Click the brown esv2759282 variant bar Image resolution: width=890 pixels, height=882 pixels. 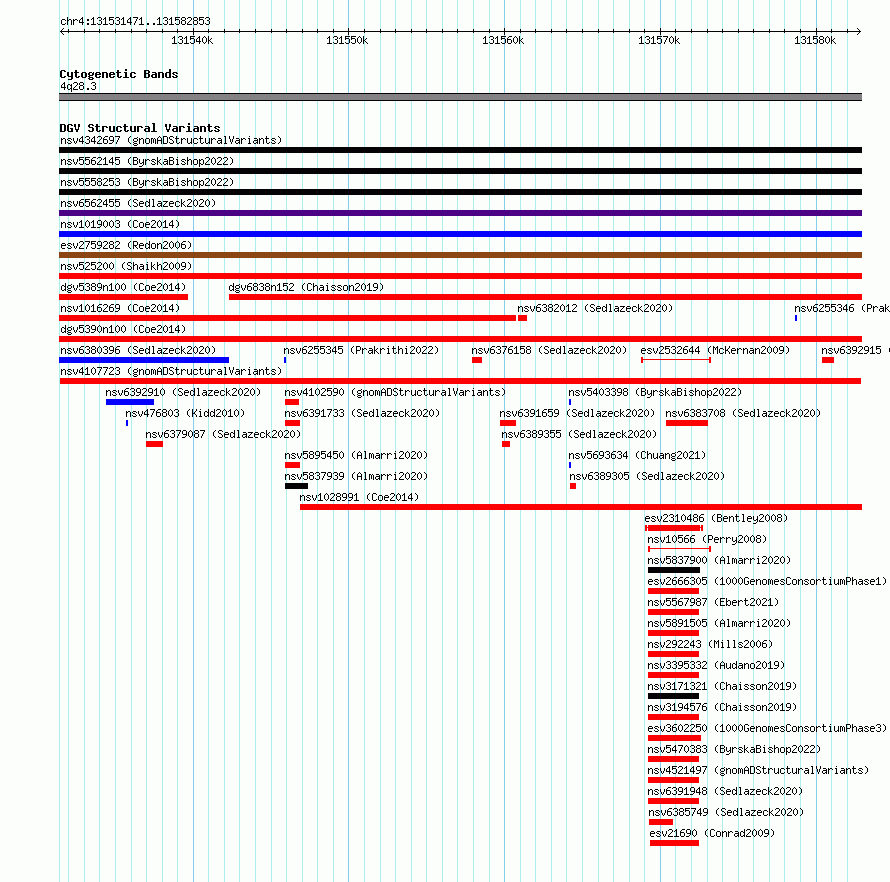pyautogui.click(x=460, y=255)
